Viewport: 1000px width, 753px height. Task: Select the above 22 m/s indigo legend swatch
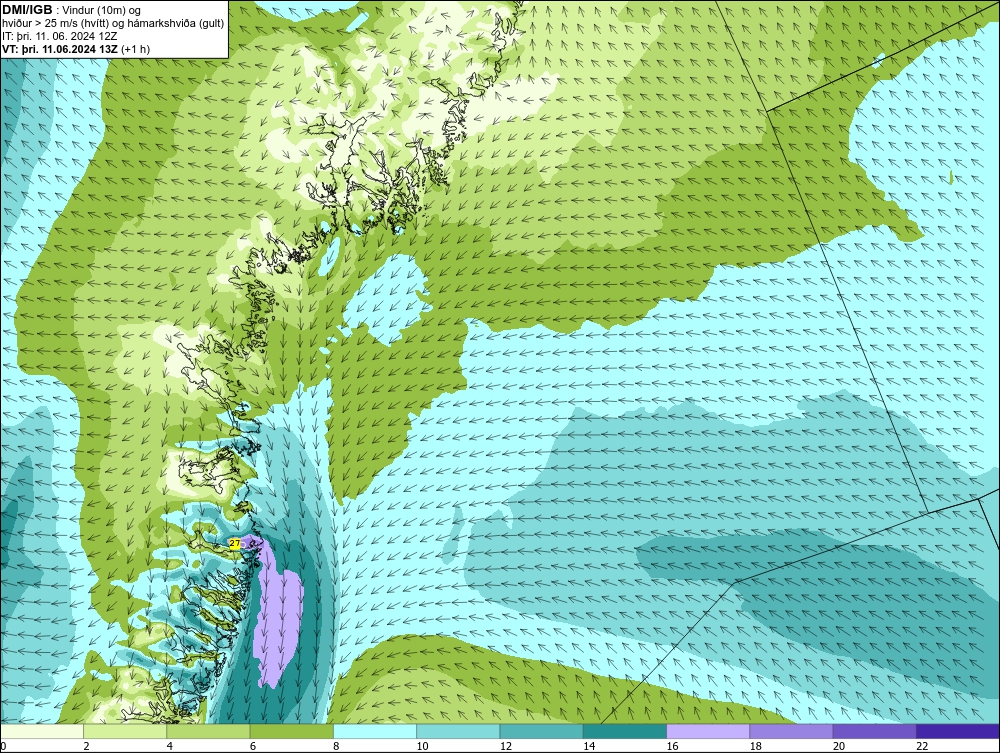(958, 731)
